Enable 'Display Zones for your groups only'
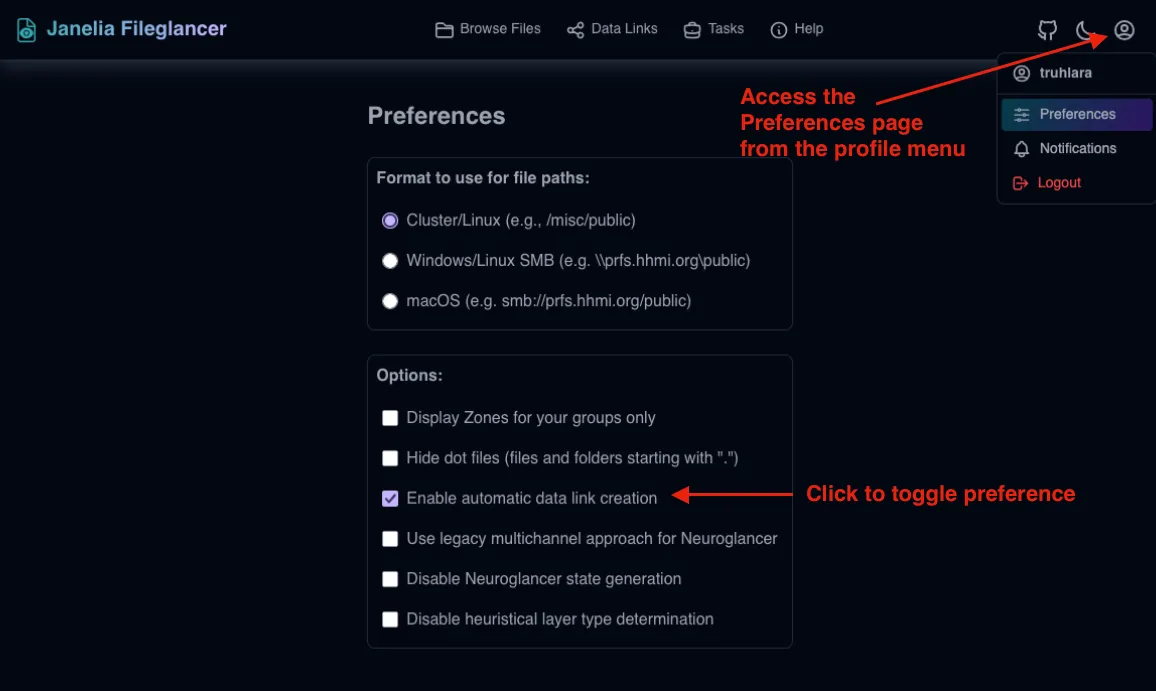Image resolution: width=1156 pixels, height=691 pixels. pyautogui.click(x=389, y=417)
